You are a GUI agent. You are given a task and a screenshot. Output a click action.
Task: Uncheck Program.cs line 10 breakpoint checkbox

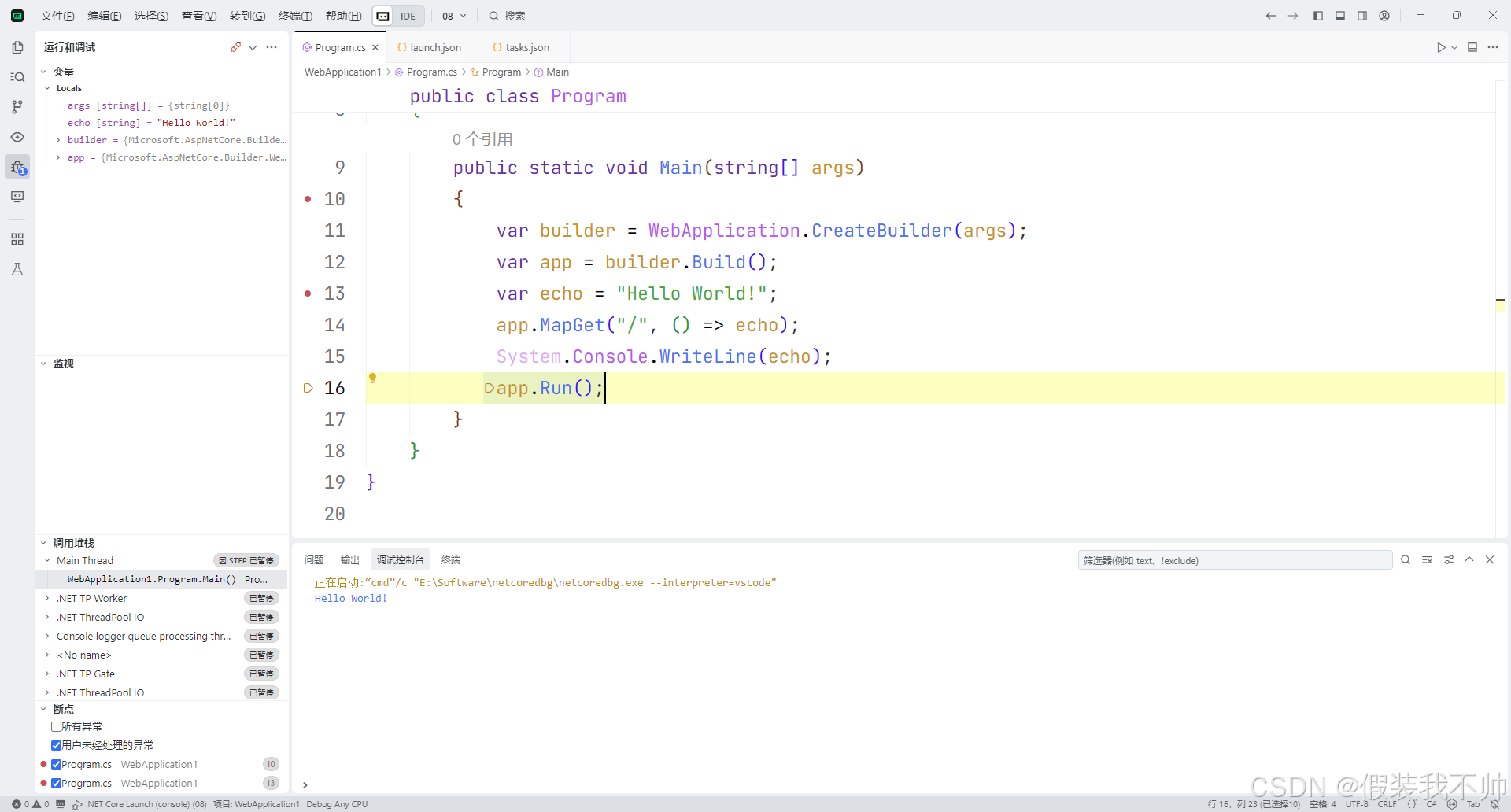tap(56, 764)
